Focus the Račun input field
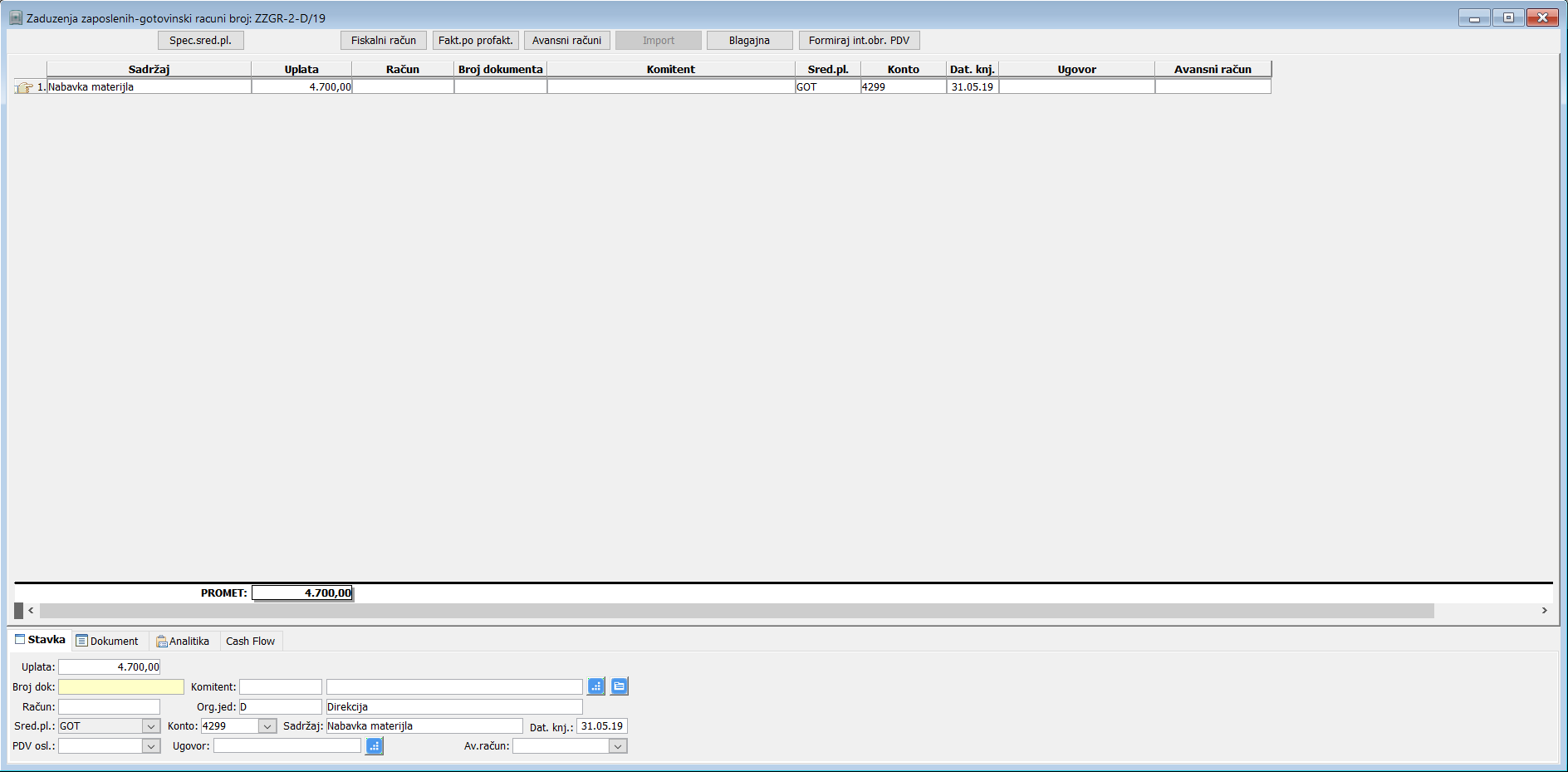This screenshot has height=772, width=1568. click(110, 707)
